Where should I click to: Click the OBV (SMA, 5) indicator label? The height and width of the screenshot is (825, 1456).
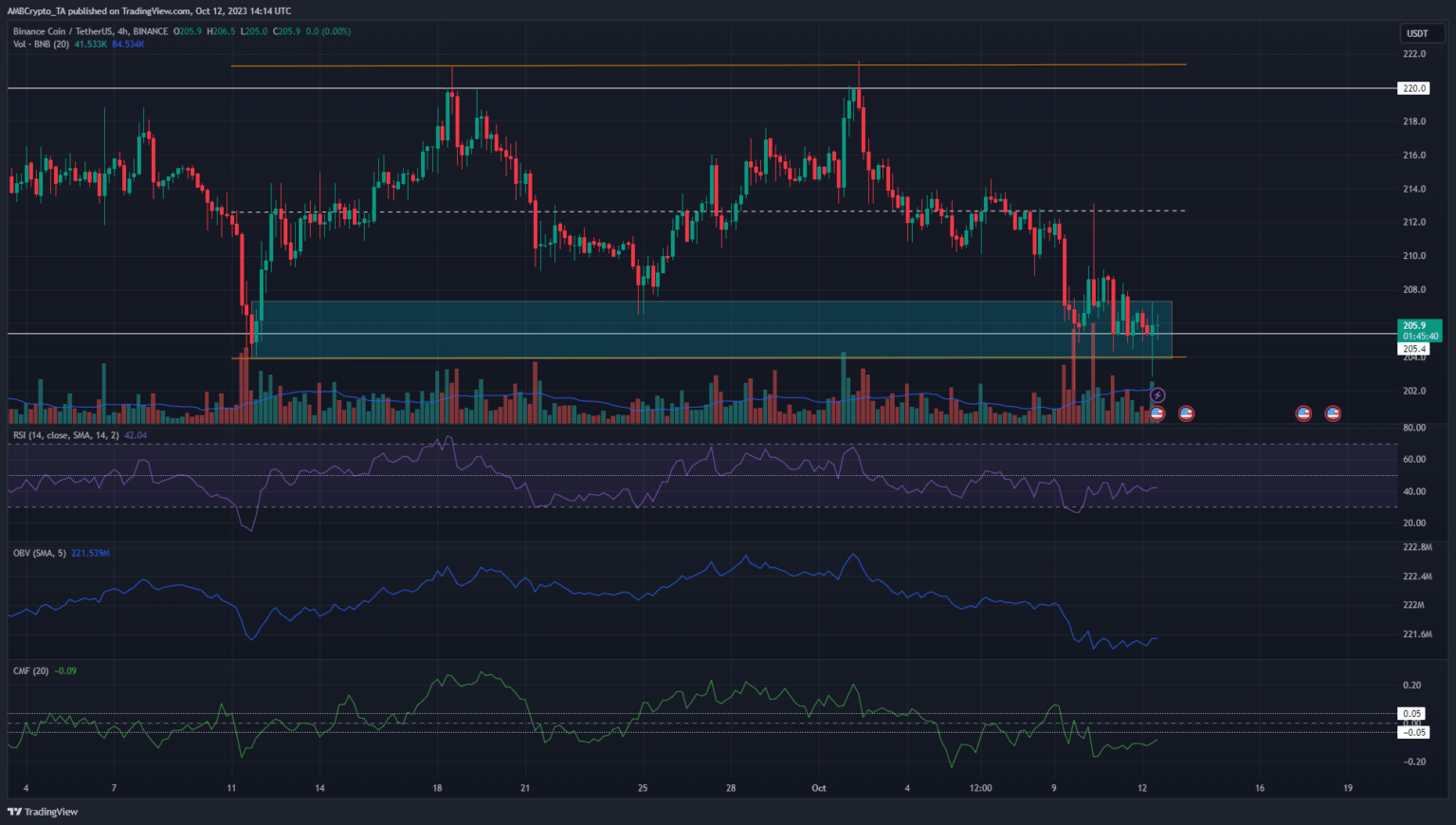[39, 553]
